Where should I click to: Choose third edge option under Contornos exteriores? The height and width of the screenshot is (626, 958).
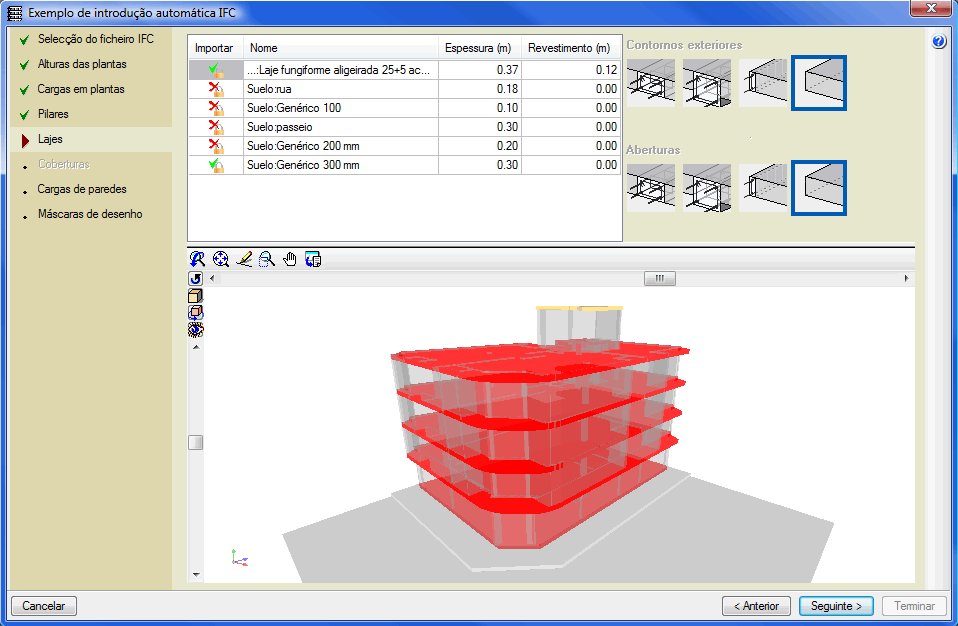pos(763,83)
